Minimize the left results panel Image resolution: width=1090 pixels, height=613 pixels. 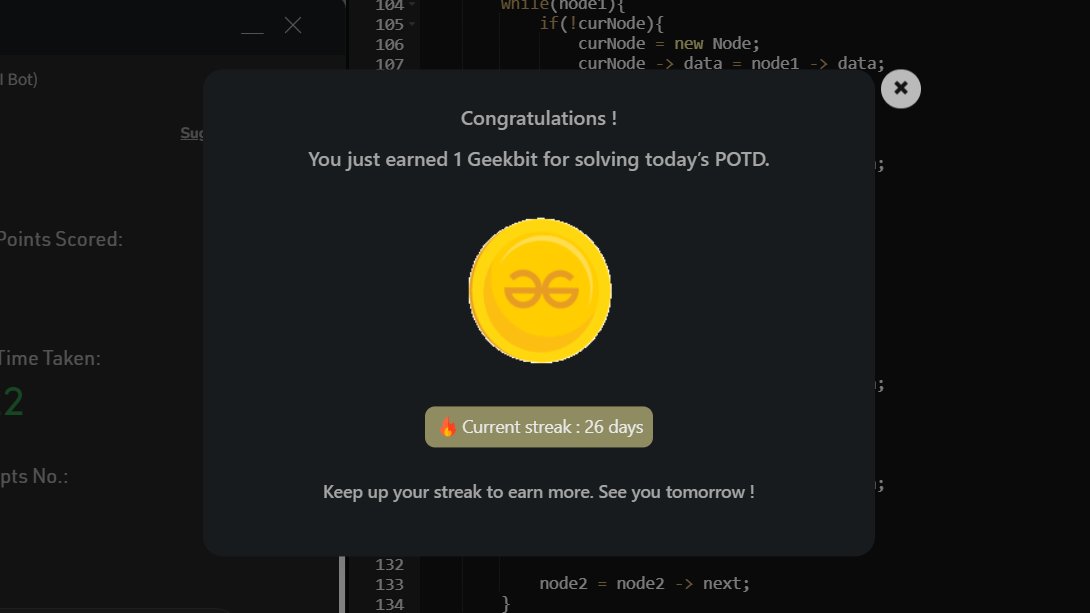point(252,32)
